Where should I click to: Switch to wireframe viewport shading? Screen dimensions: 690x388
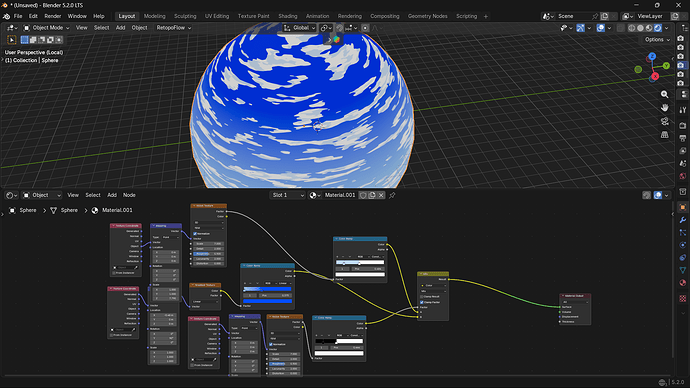tap(631, 28)
